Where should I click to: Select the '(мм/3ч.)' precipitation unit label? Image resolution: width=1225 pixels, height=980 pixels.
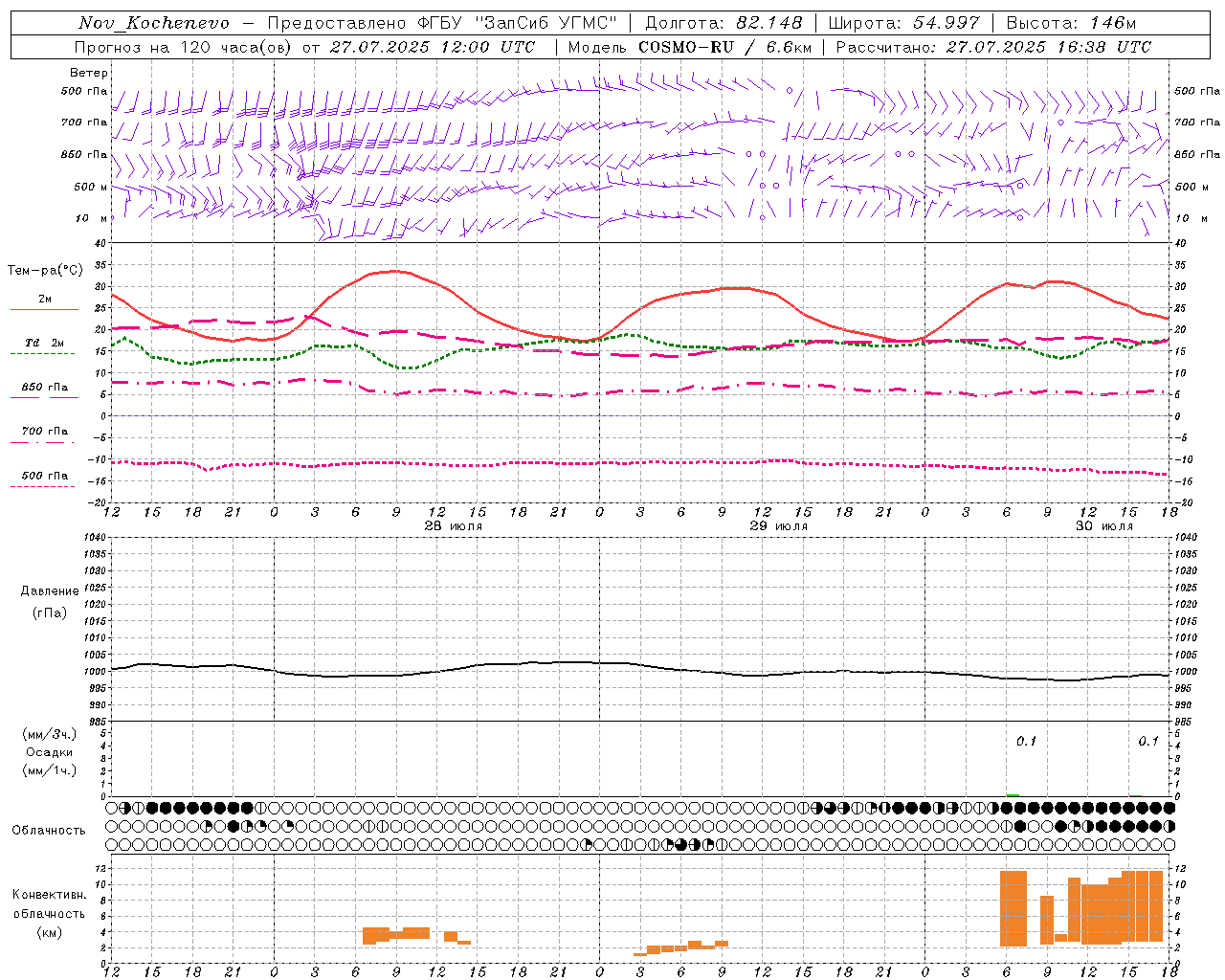coord(50,734)
